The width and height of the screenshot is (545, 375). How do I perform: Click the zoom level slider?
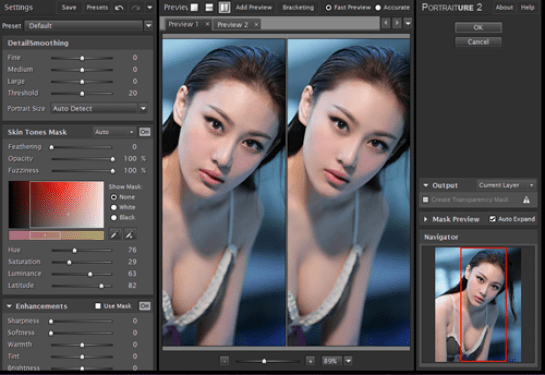(267, 361)
